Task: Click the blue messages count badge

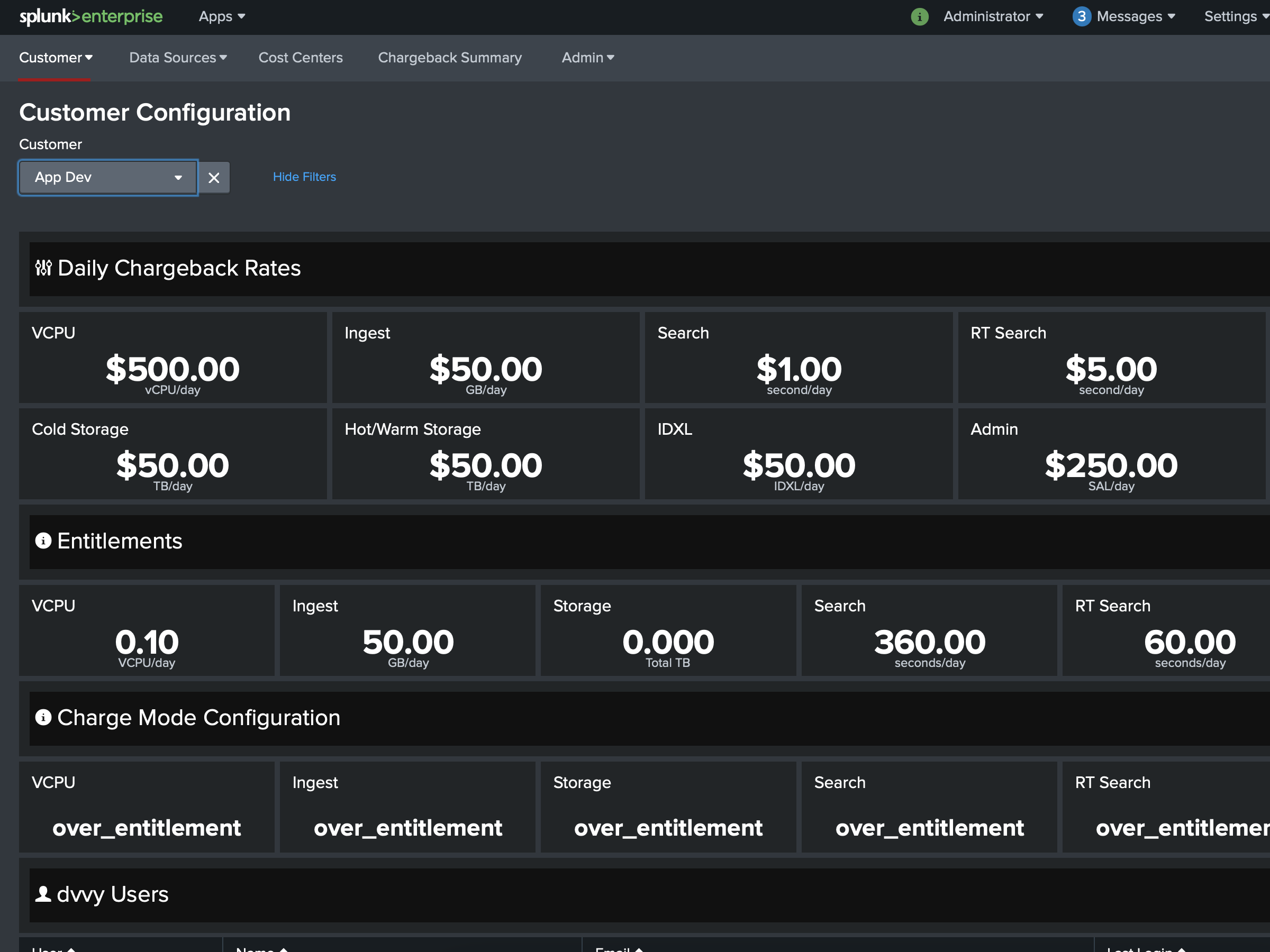Action: [x=1081, y=16]
